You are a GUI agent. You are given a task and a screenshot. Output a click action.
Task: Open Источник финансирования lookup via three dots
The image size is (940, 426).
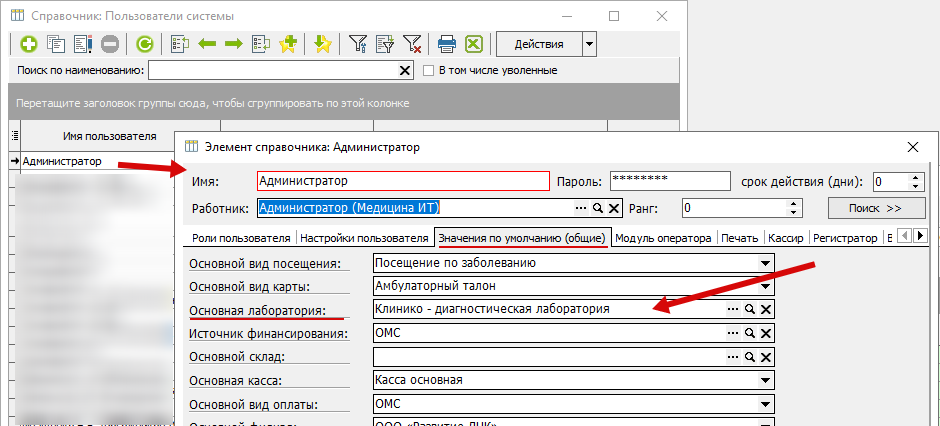pyautogui.click(x=733, y=333)
